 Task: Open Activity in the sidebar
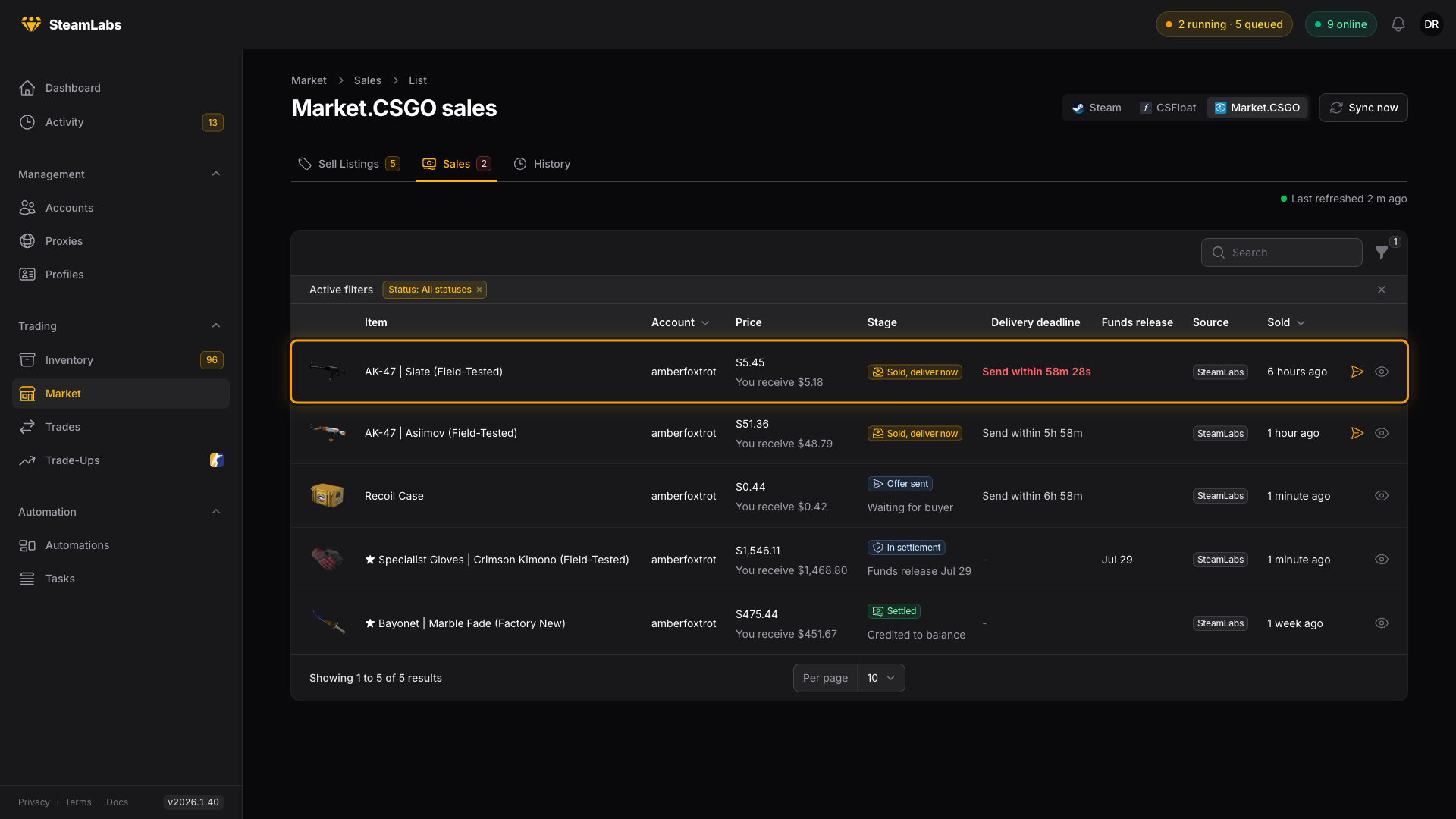pyautogui.click(x=121, y=122)
